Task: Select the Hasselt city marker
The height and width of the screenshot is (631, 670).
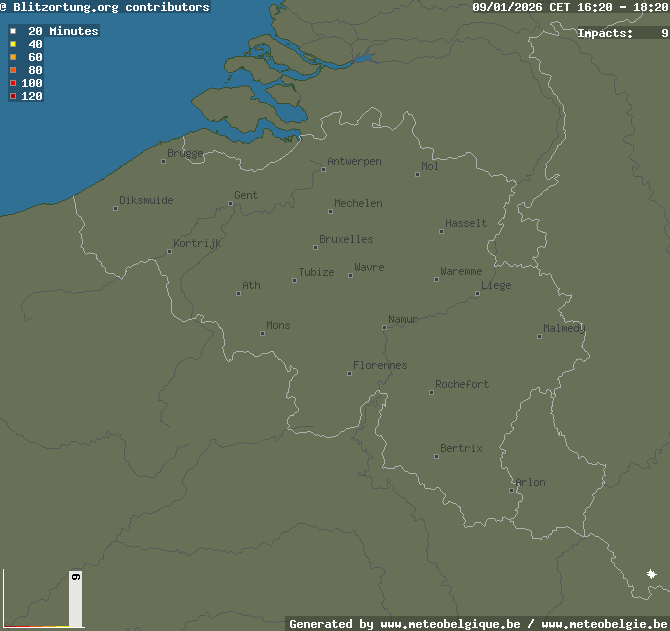Action: 441,231
